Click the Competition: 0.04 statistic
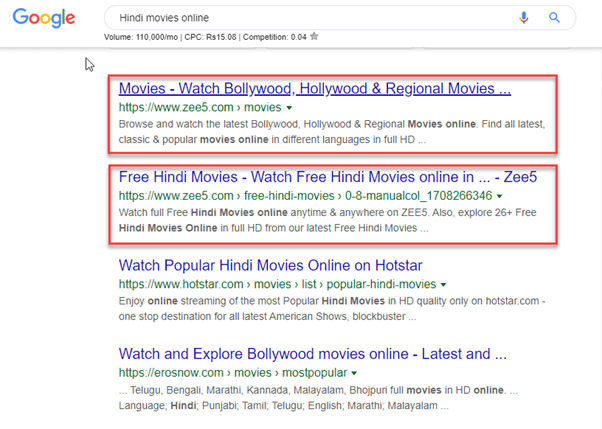 click(x=275, y=37)
